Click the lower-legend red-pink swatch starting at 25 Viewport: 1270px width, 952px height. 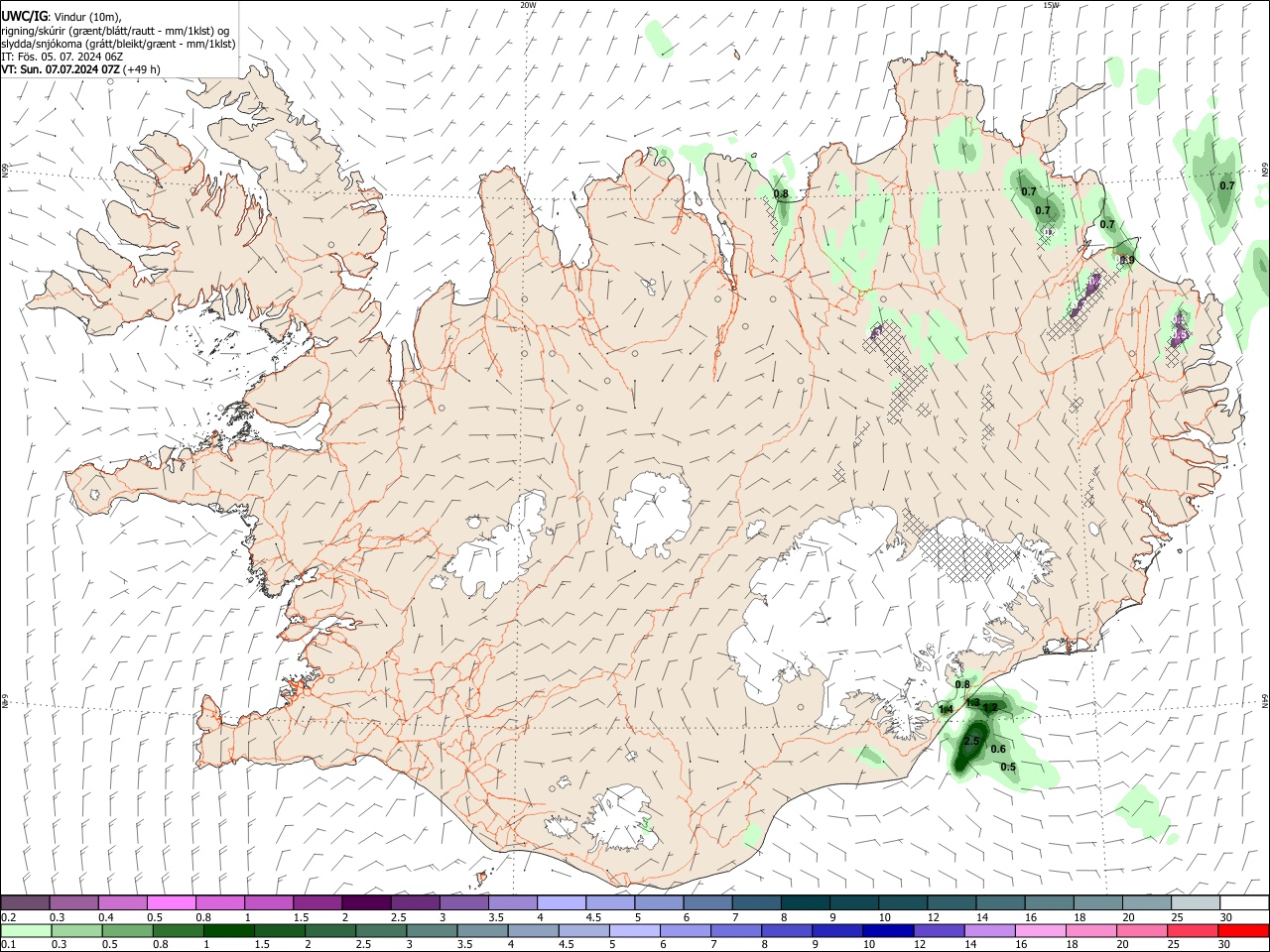(x=1191, y=930)
